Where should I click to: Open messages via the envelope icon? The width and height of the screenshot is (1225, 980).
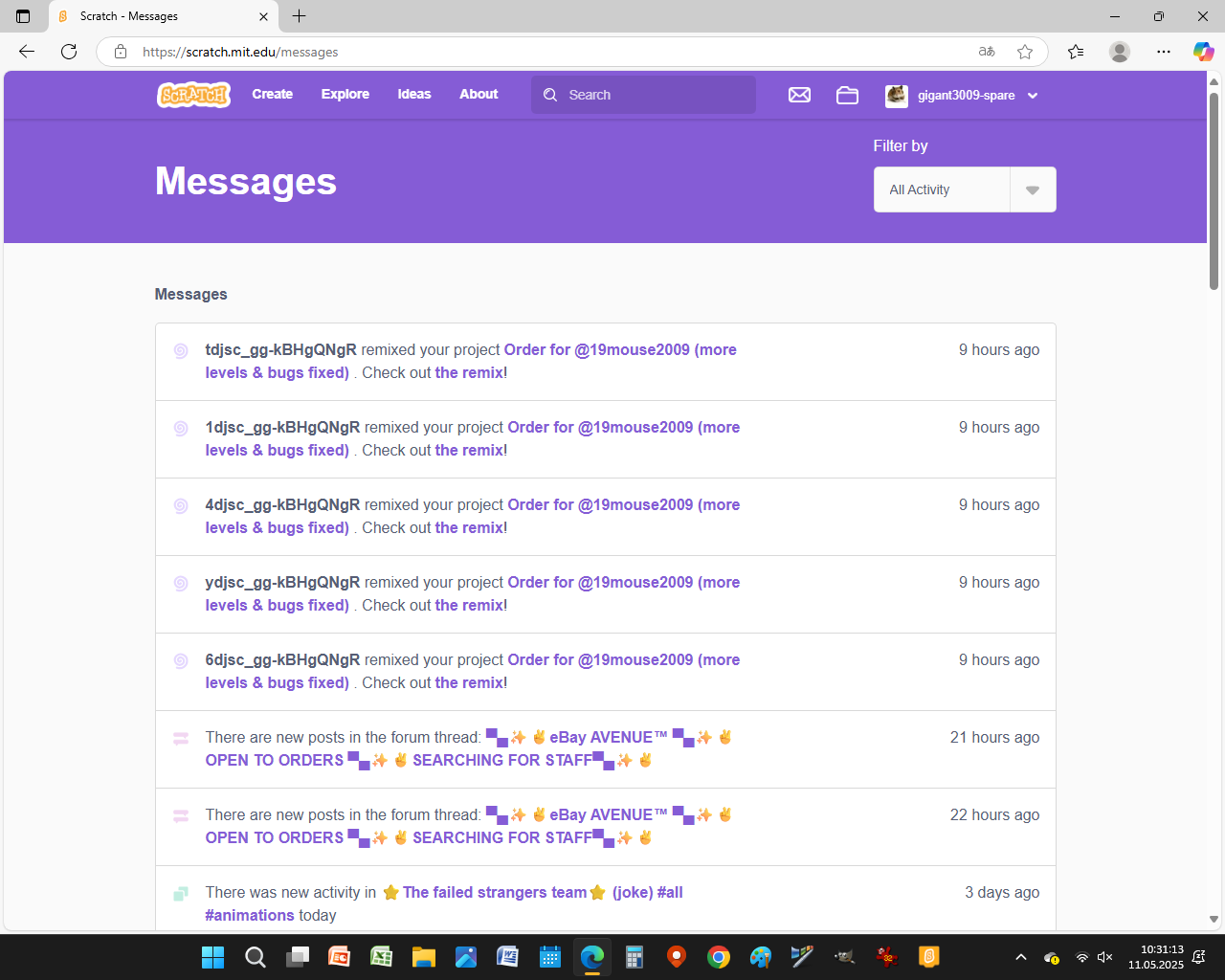point(799,95)
